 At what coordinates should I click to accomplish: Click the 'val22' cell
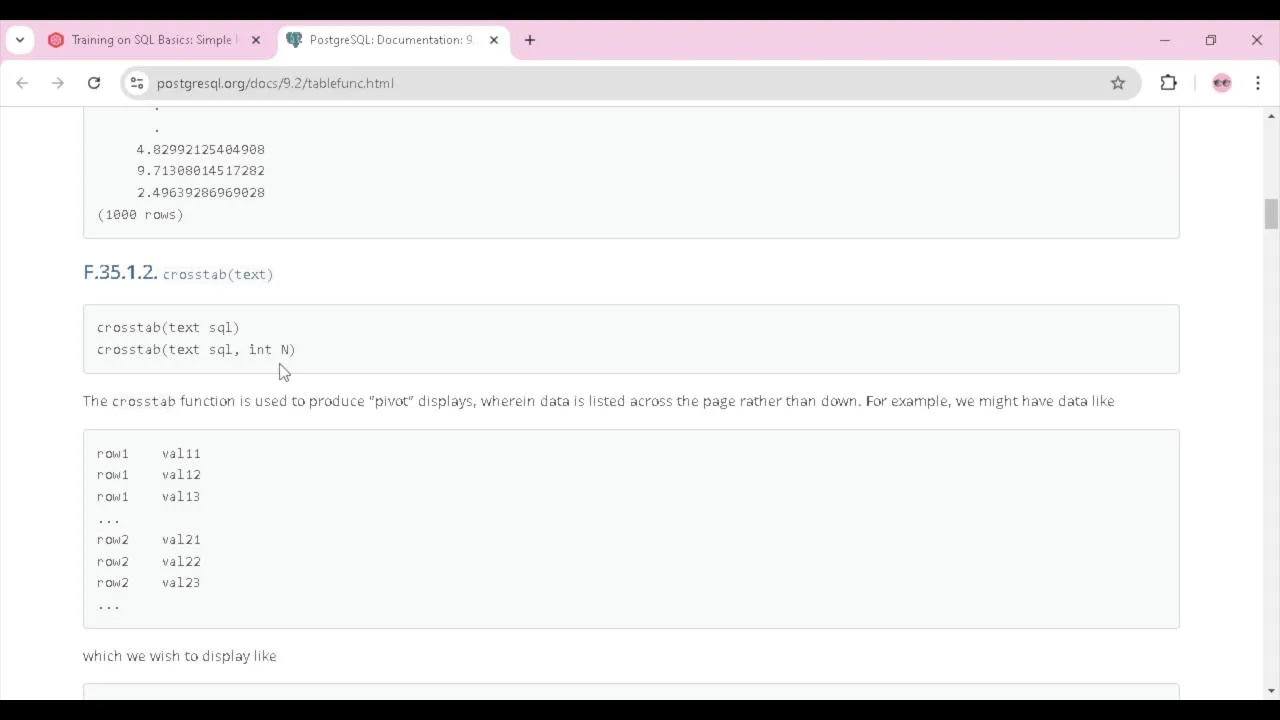181,561
